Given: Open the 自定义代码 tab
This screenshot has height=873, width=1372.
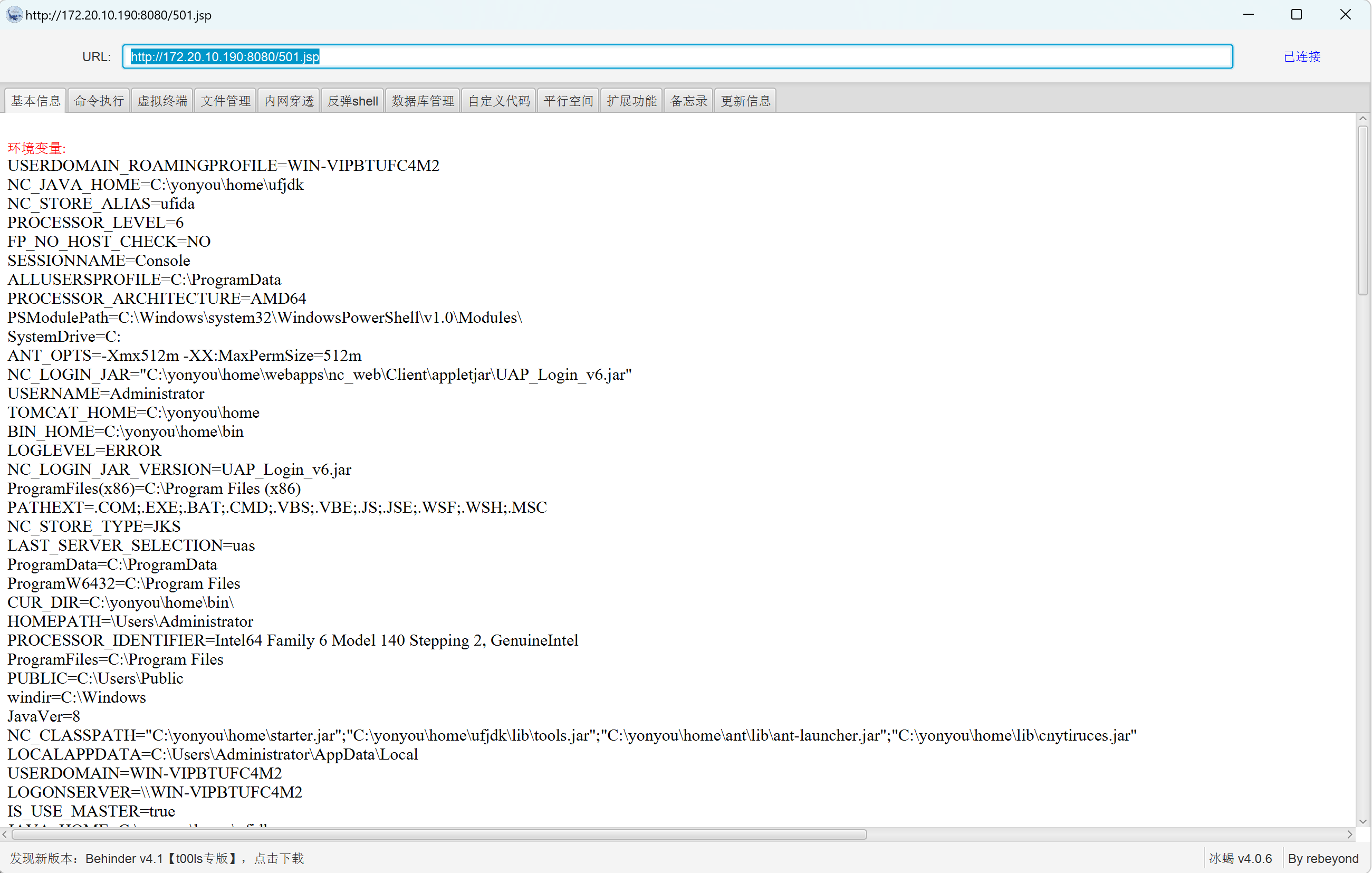Looking at the screenshot, I should pos(499,101).
